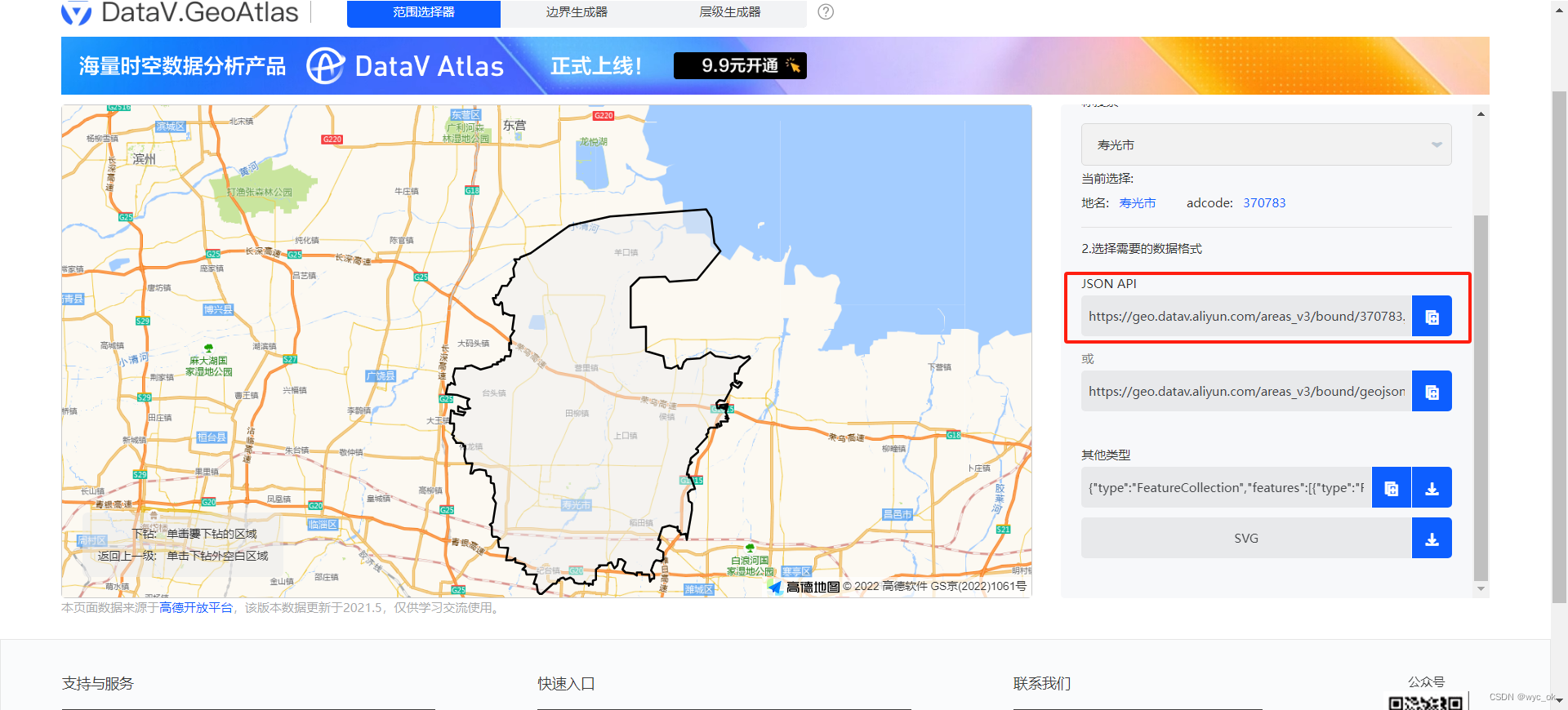The width and height of the screenshot is (1568, 710).
Task: Copy the geojson API URL
Action: 1432,392
